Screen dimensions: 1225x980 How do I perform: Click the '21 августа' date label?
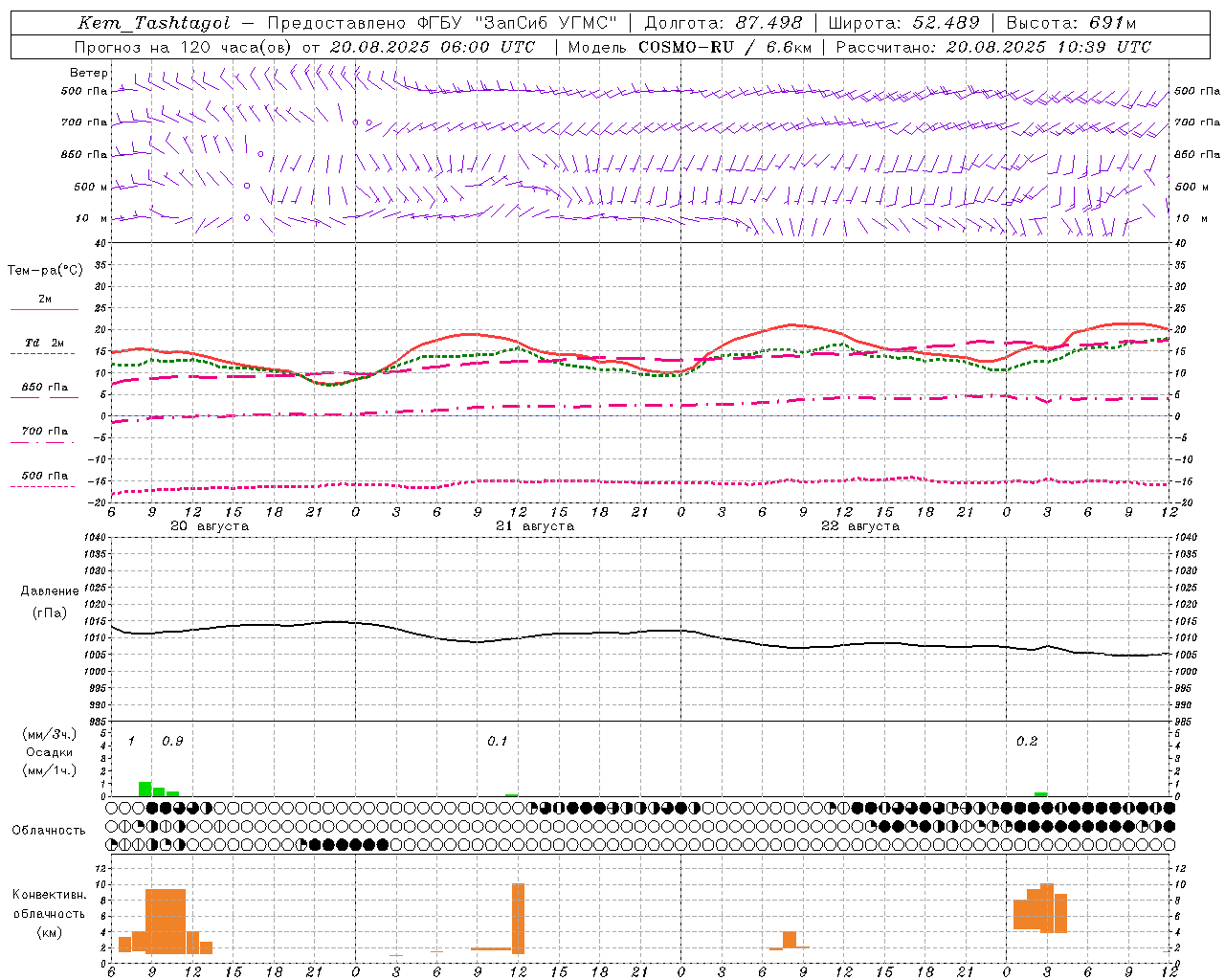tap(535, 526)
